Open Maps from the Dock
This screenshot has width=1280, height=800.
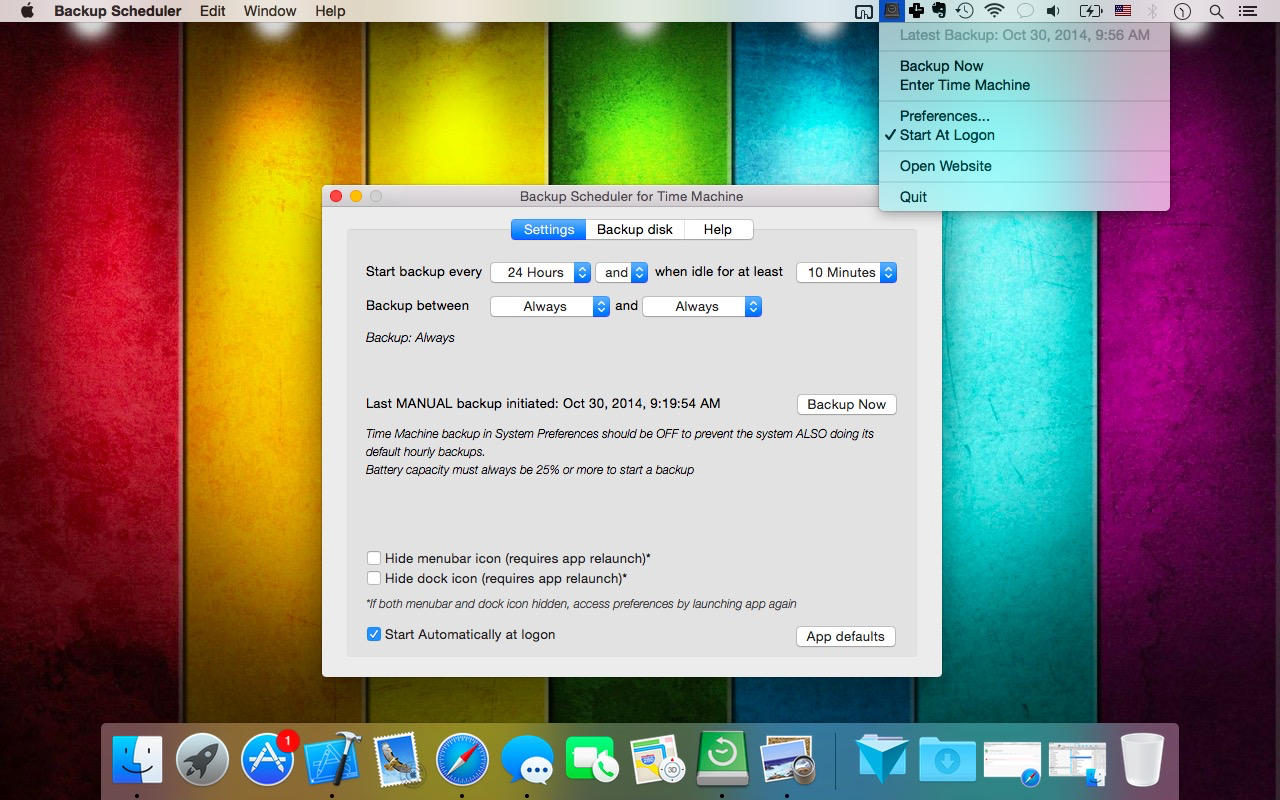(x=657, y=759)
